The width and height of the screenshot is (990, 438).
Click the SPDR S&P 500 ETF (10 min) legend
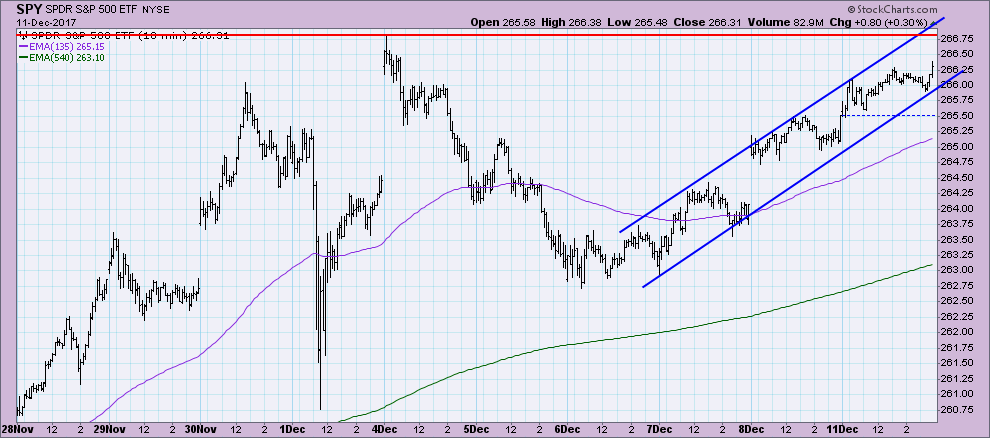click(x=124, y=35)
